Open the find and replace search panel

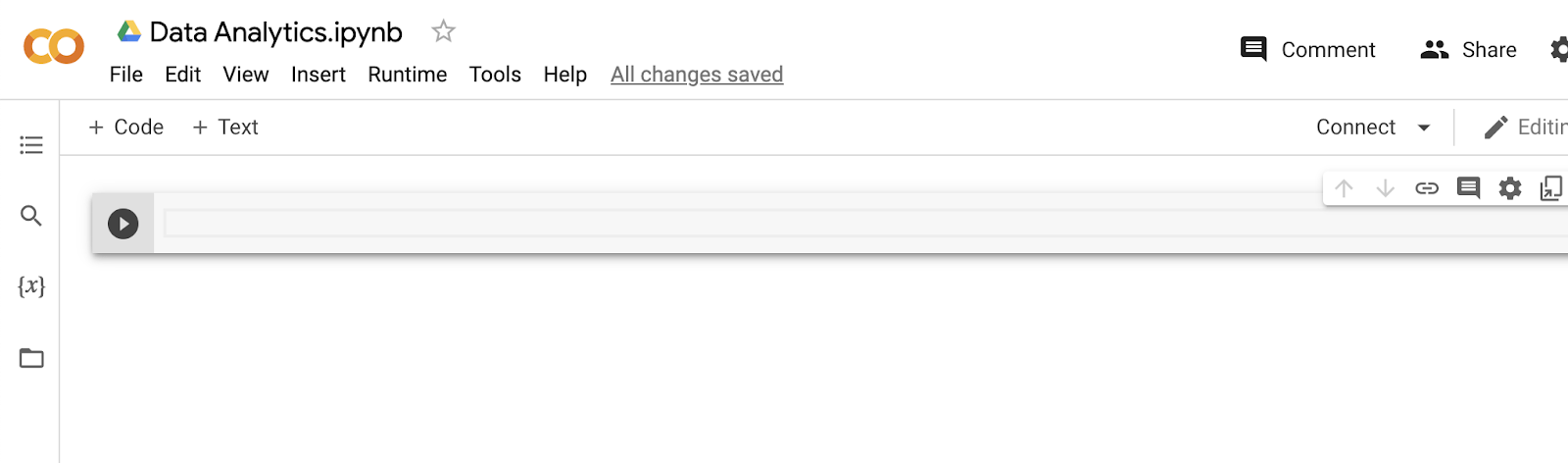(x=31, y=216)
